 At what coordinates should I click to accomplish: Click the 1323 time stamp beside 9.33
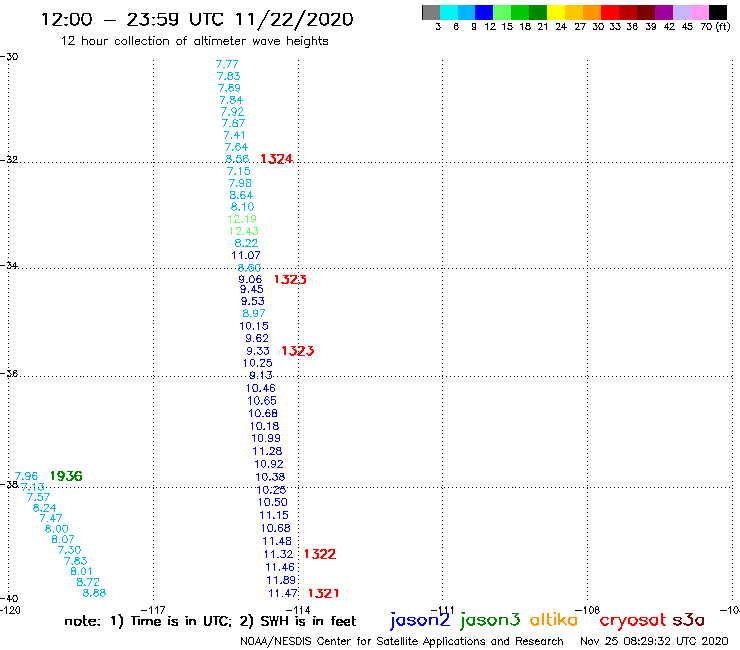(297, 351)
